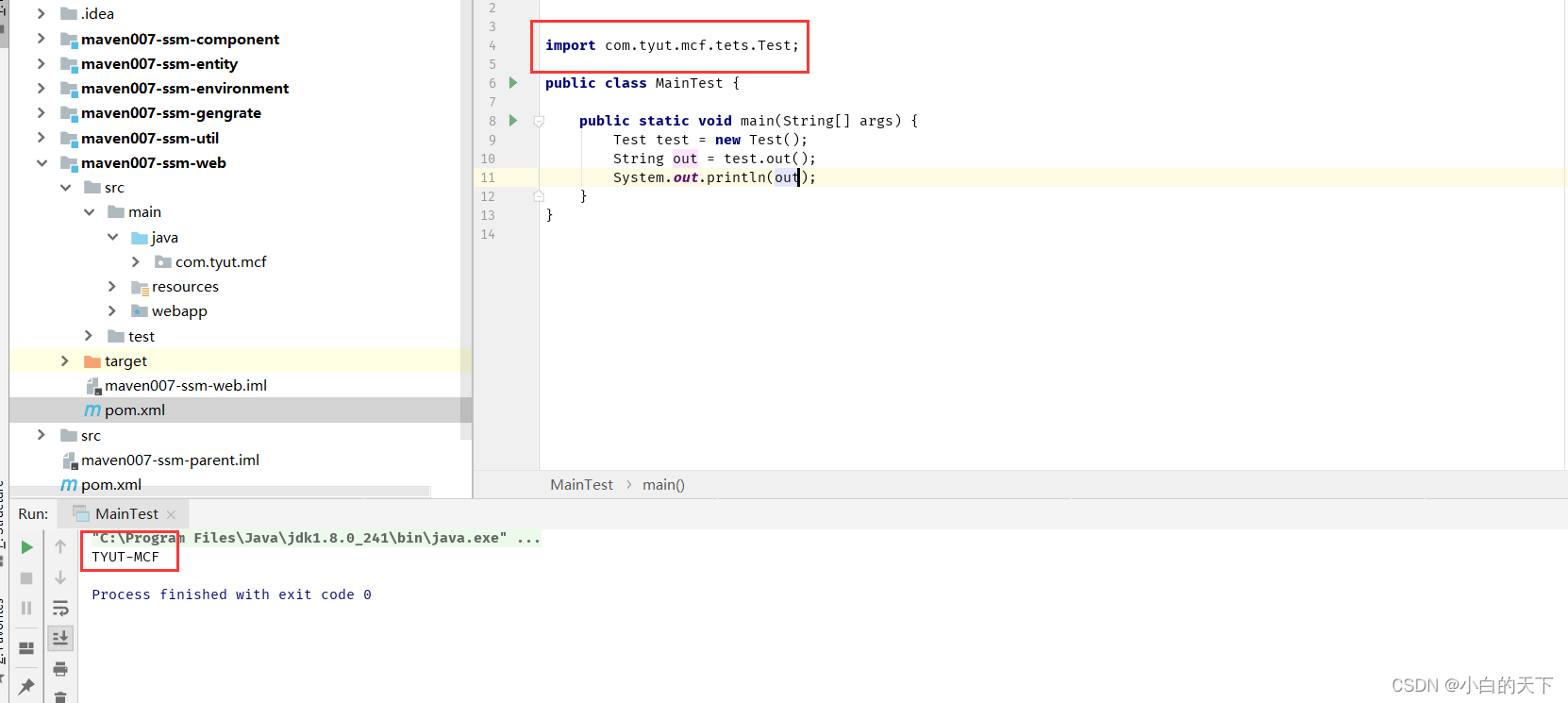Click the java.exe command line in console
The height and width of the screenshot is (703, 1568).
(x=315, y=538)
